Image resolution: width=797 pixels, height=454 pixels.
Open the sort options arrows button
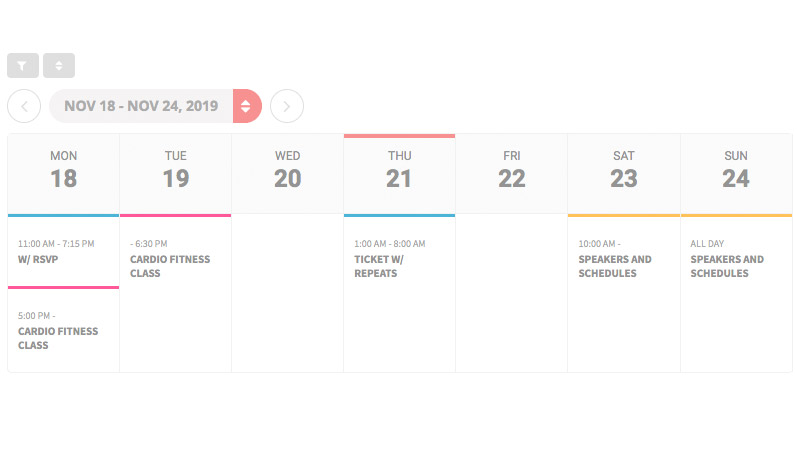pyautogui.click(x=59, y=66)
